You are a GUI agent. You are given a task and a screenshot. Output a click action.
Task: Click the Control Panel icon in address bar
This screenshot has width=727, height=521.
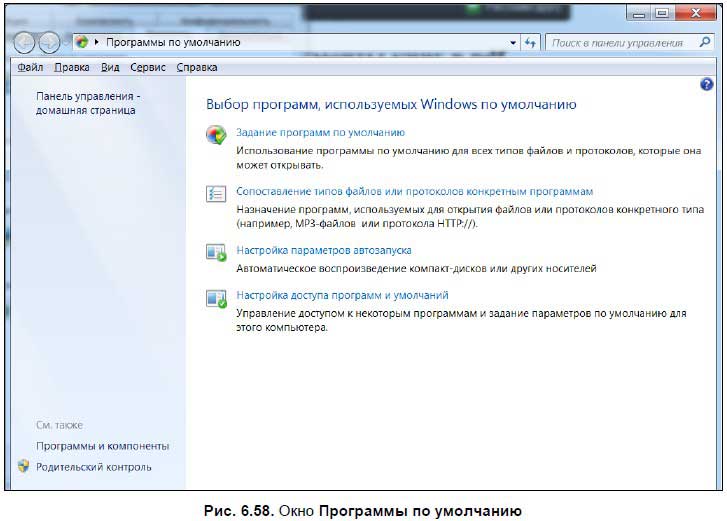[83, 42]
